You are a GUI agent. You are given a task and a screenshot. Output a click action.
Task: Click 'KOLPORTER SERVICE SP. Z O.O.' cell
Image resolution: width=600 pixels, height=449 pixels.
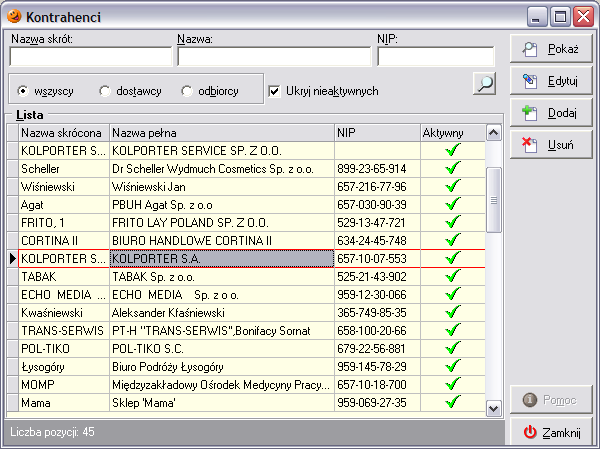222,150
